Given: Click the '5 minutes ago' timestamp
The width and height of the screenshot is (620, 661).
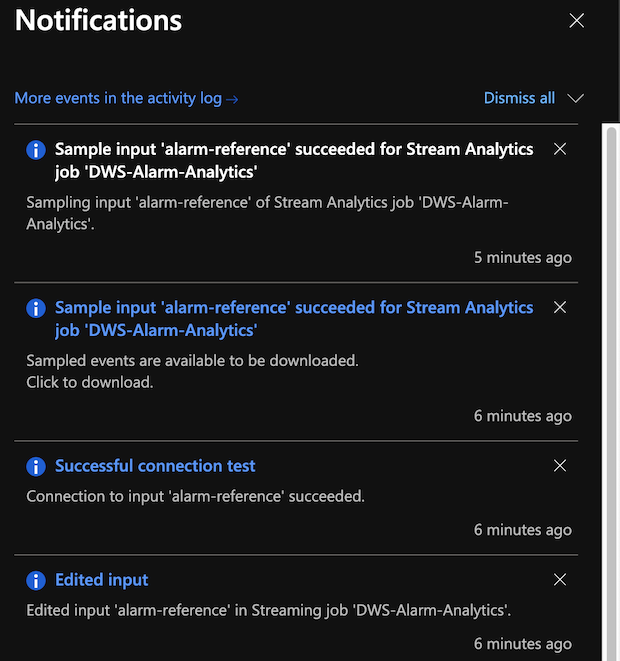Looking at the screenshot, I should (523, 257).
